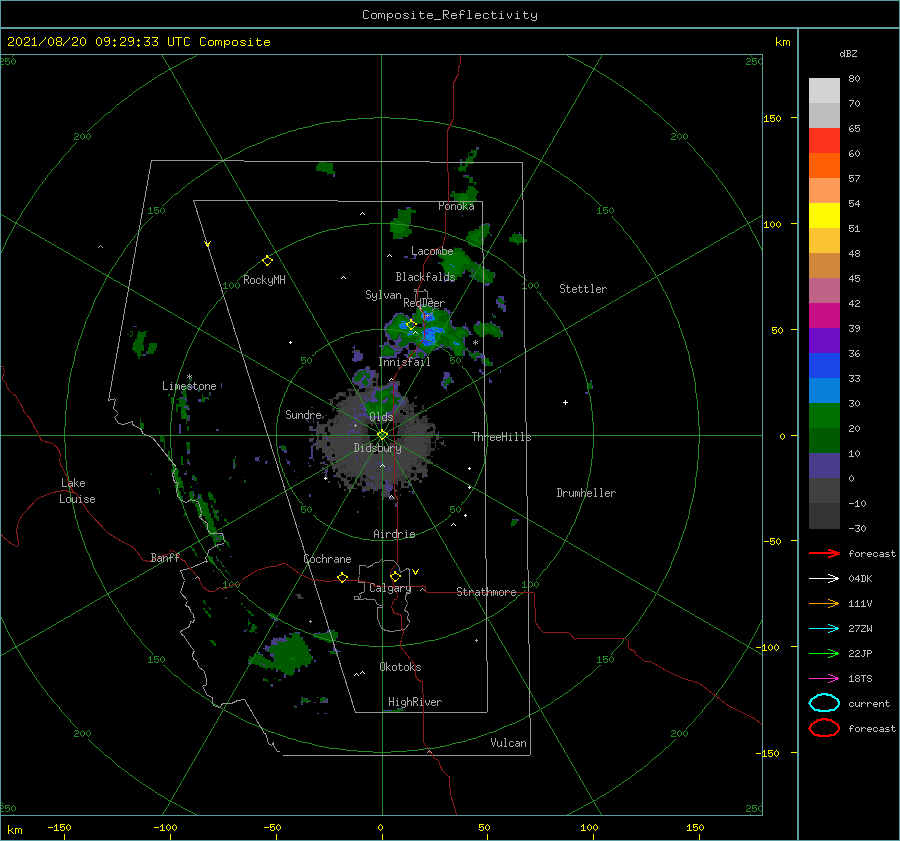This screenshot has height=841, width=900.
Task: Click the RedDeer city label
Action: click(x=424, y=303)
